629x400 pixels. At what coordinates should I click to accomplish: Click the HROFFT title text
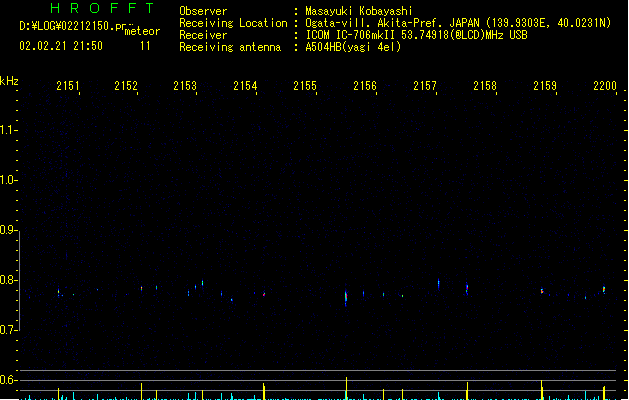102,8
